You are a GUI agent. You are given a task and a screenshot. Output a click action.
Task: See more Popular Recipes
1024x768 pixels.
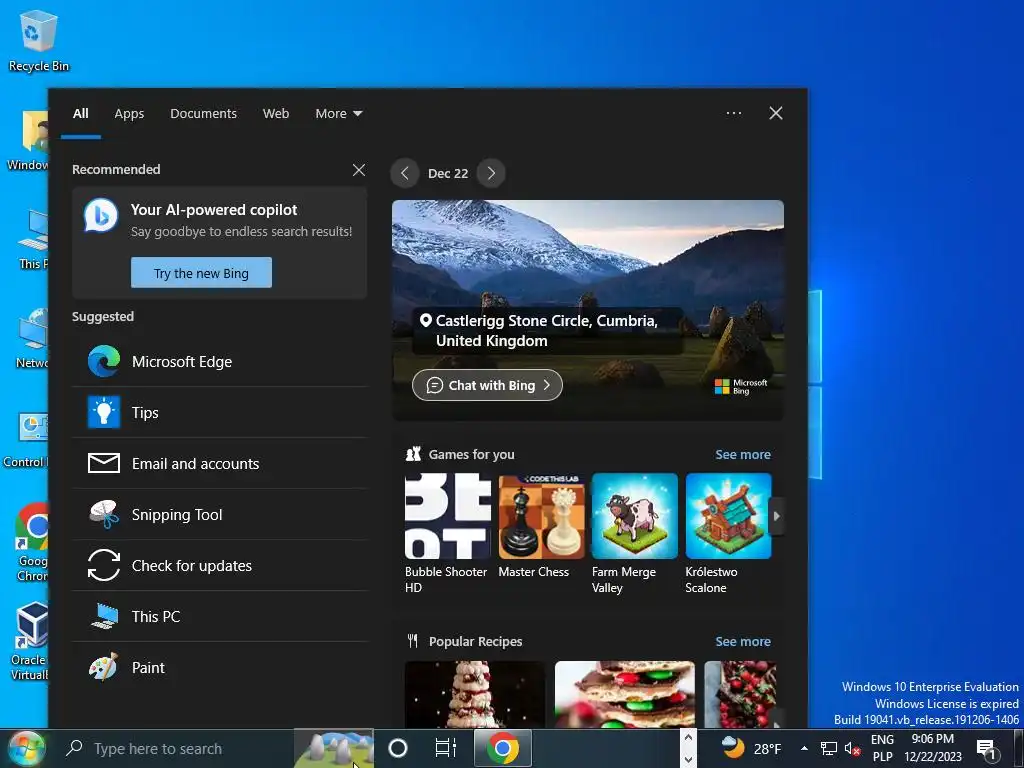743,641
